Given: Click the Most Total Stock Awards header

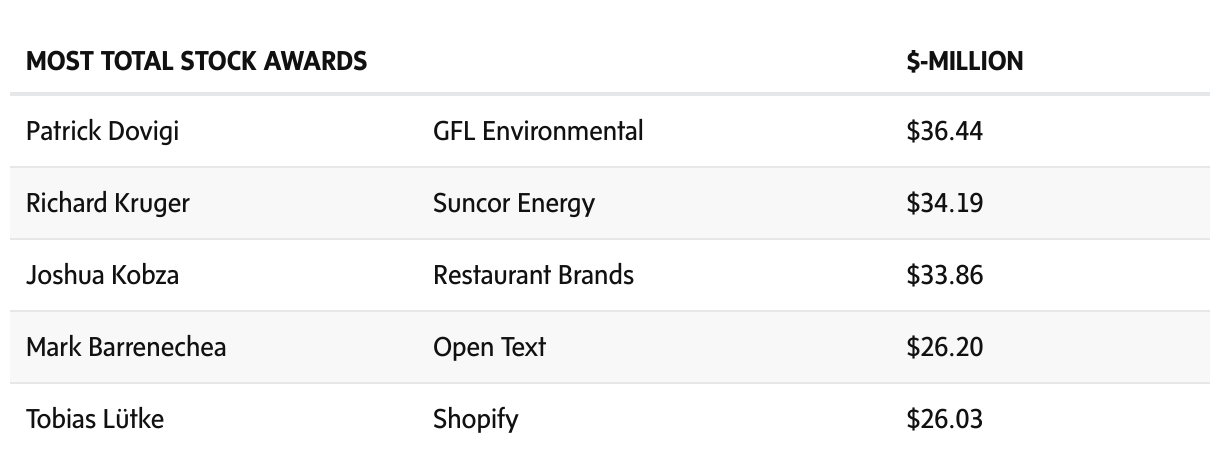Looking at the screenshot, I should (196, 62).
